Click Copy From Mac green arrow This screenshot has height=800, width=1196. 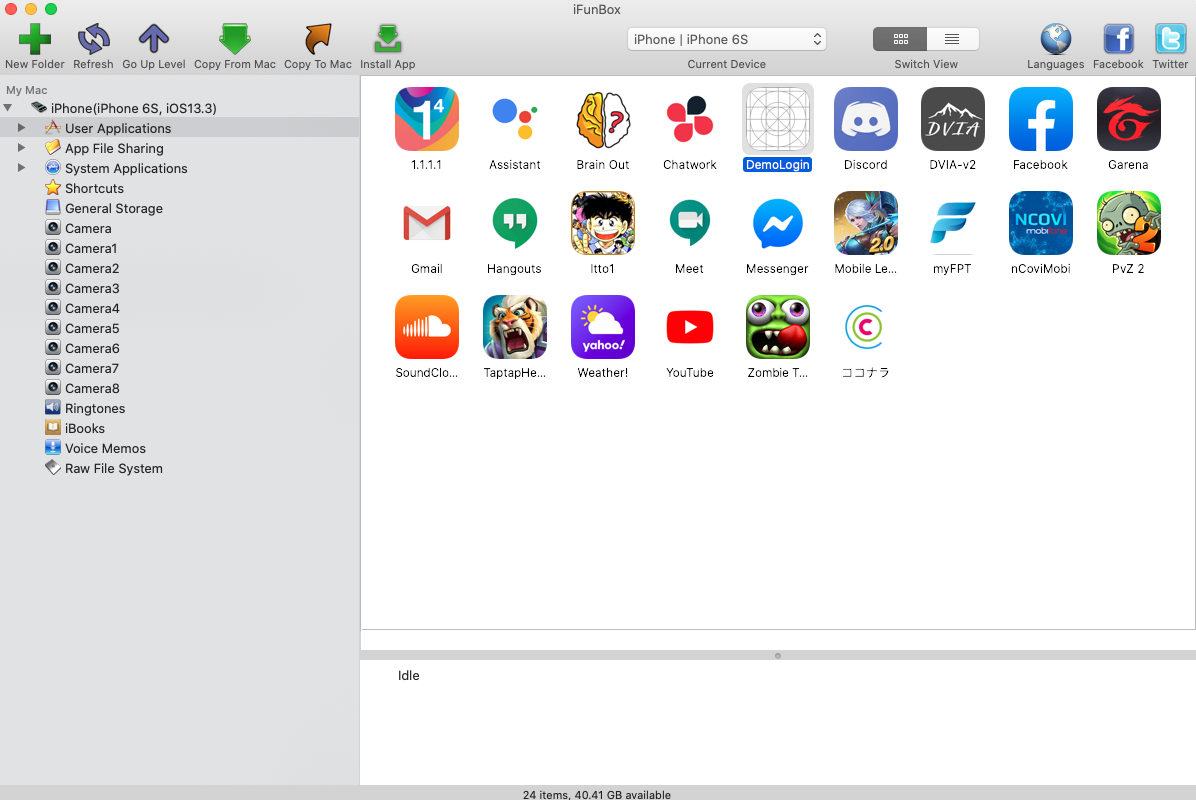(x=234, y=40)
